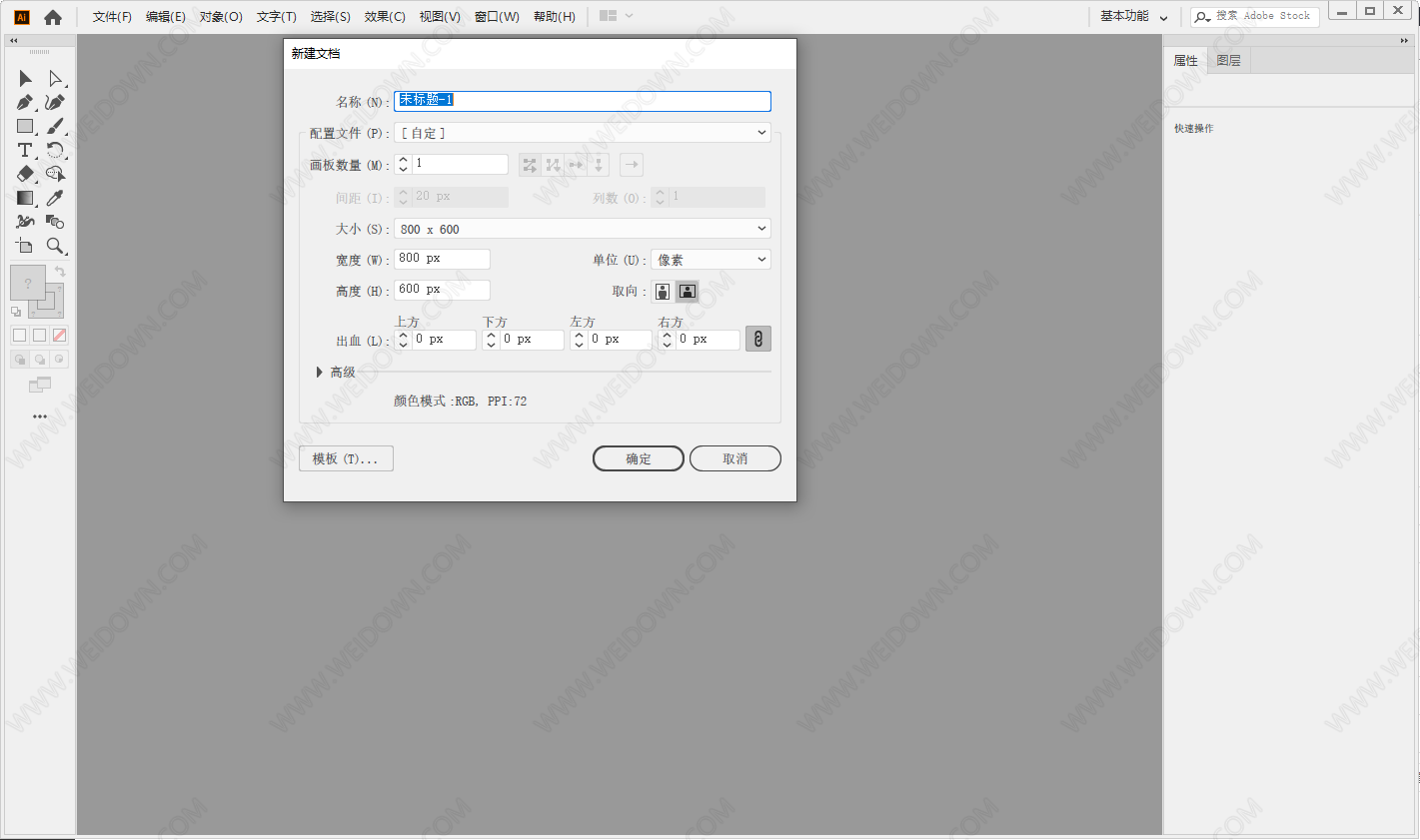Open the 对象(O) menu
This screenshot has height=840, width=1420.
click(221, 17)
